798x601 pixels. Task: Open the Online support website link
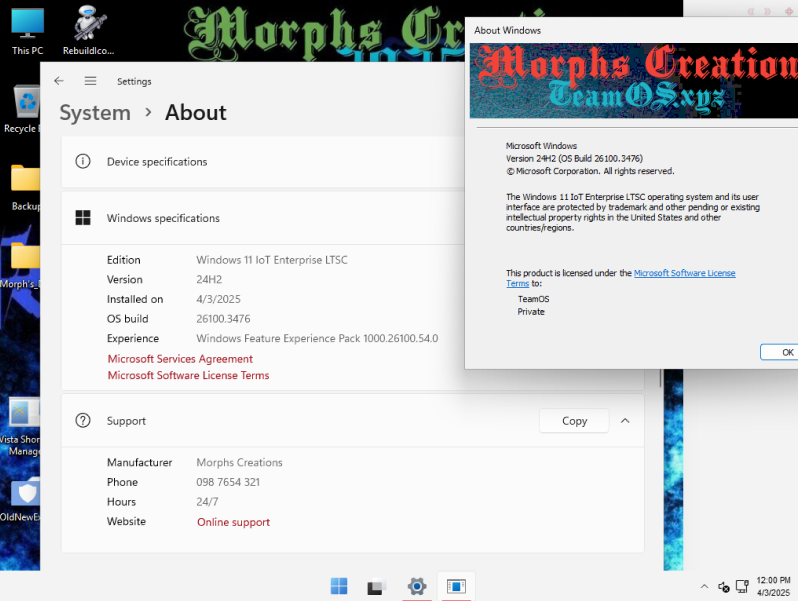(234, 522)
